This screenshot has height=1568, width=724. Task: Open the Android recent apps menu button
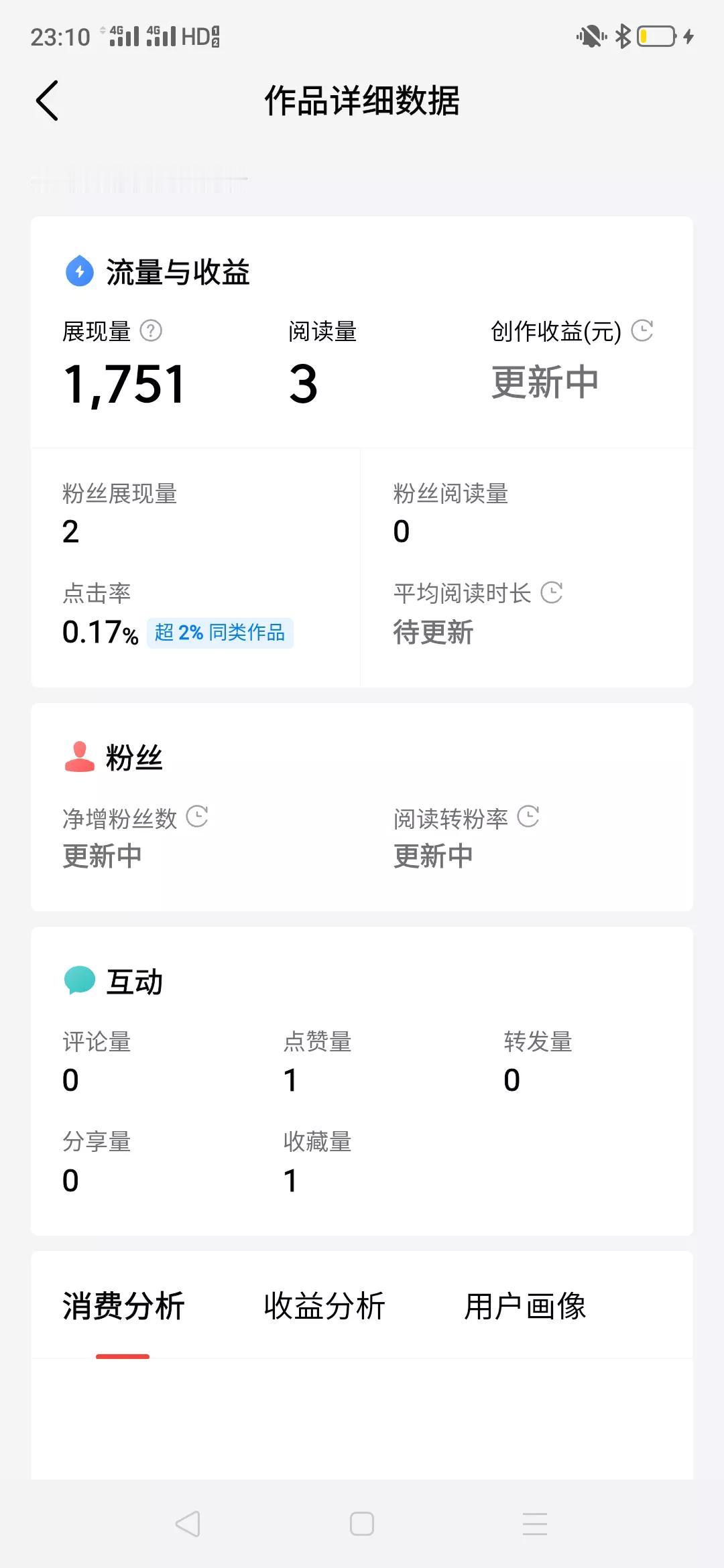(x=535, y=1524)
